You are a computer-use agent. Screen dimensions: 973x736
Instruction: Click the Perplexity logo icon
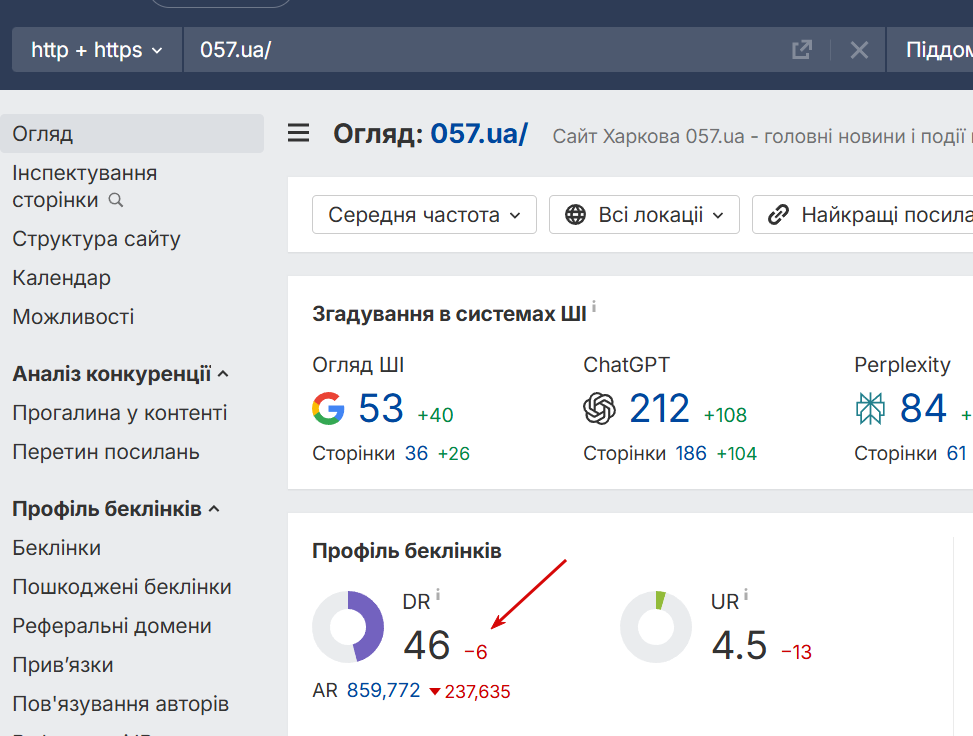click(x=870, y=408)
